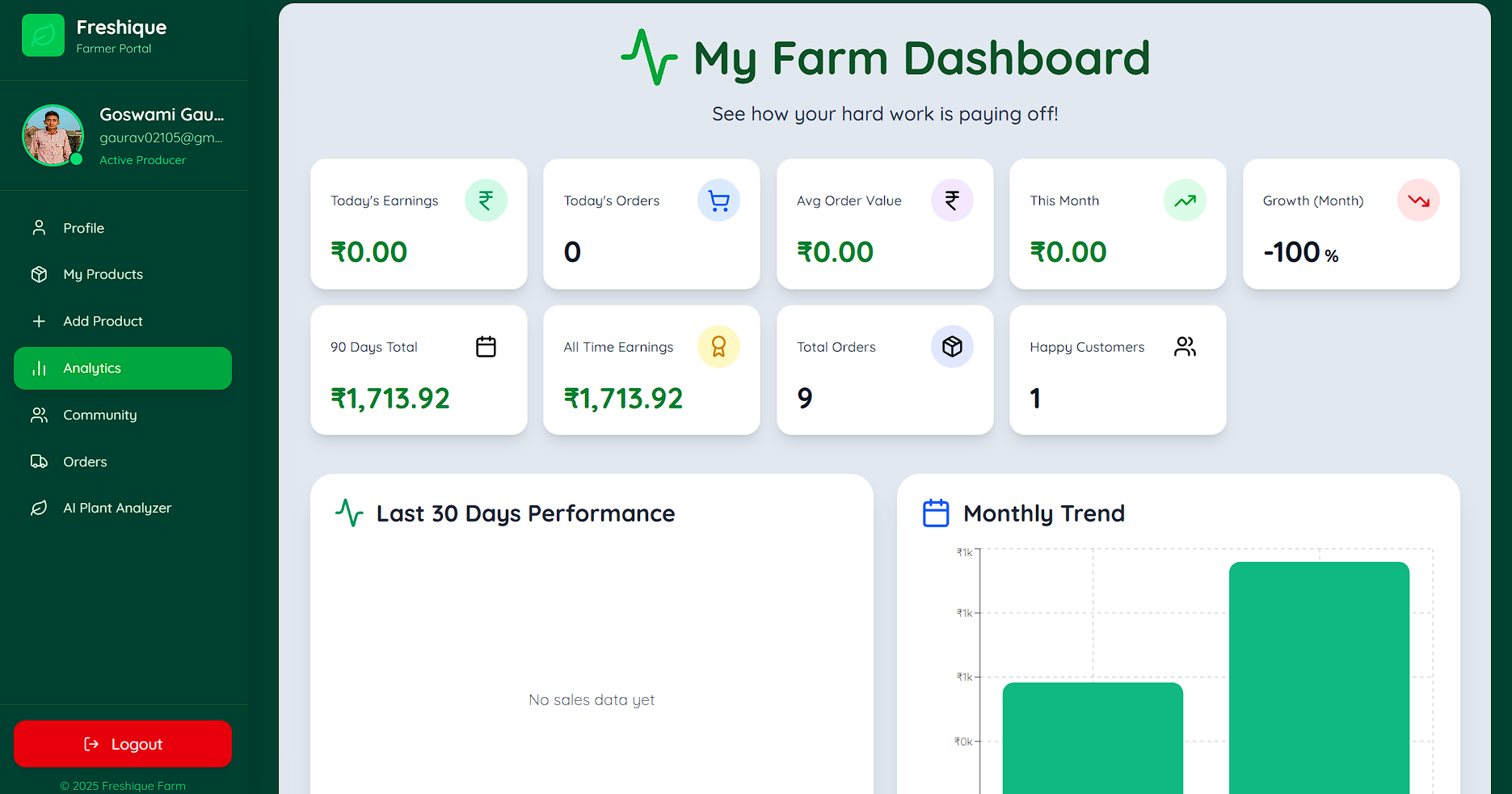Click the shopping cart icon on Today's Orders

(x=718, y=200)
